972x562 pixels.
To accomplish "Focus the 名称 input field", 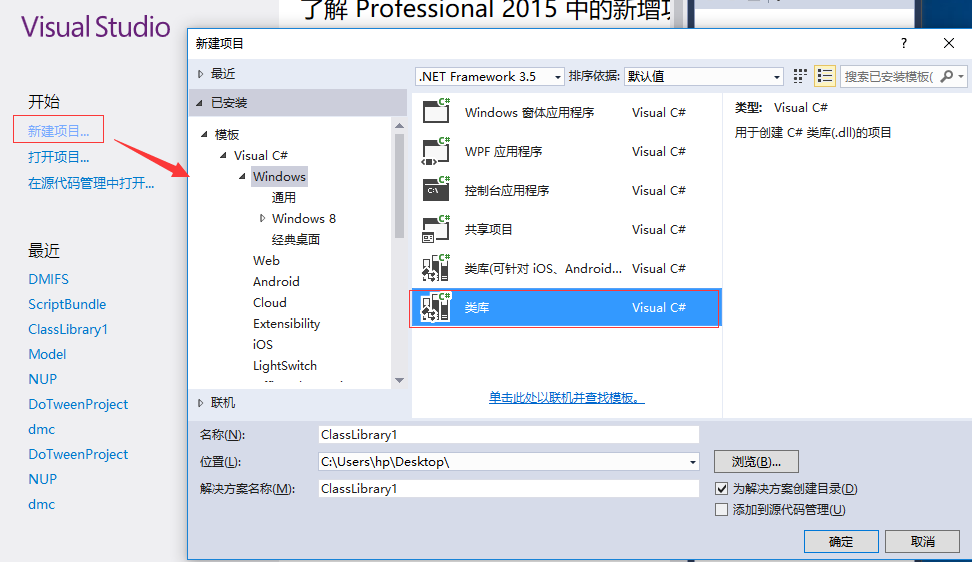I will click(508, 435).
